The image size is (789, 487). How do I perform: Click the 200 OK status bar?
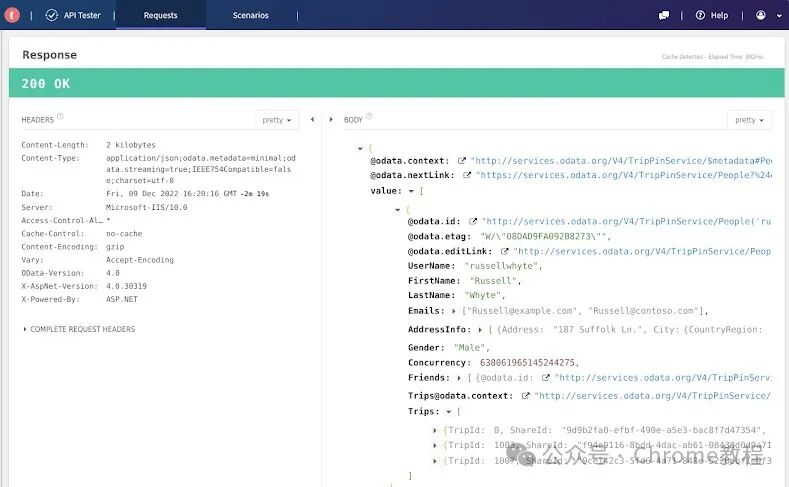(397, 83)
